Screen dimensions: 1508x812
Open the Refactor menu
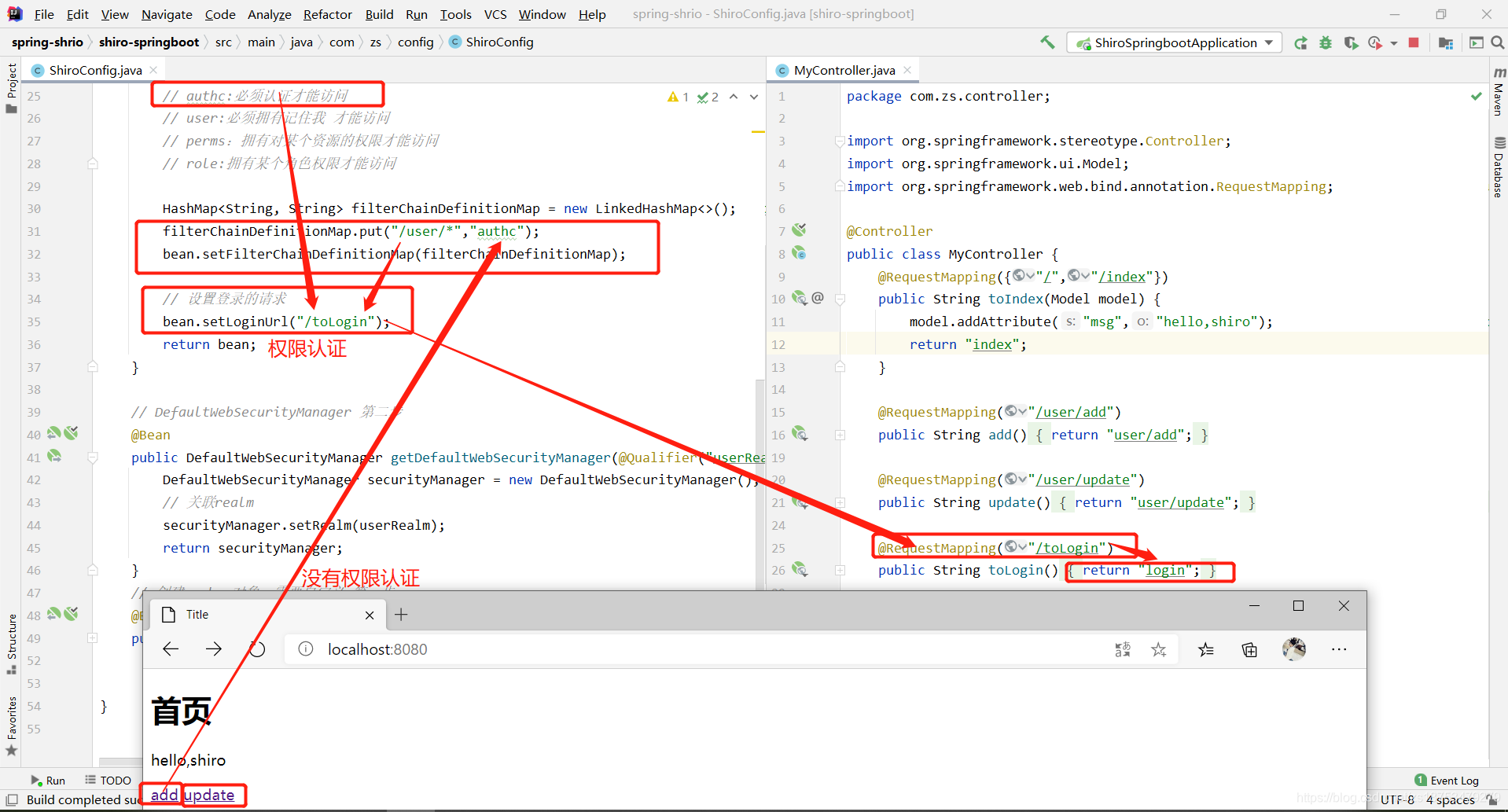(327, 14)
